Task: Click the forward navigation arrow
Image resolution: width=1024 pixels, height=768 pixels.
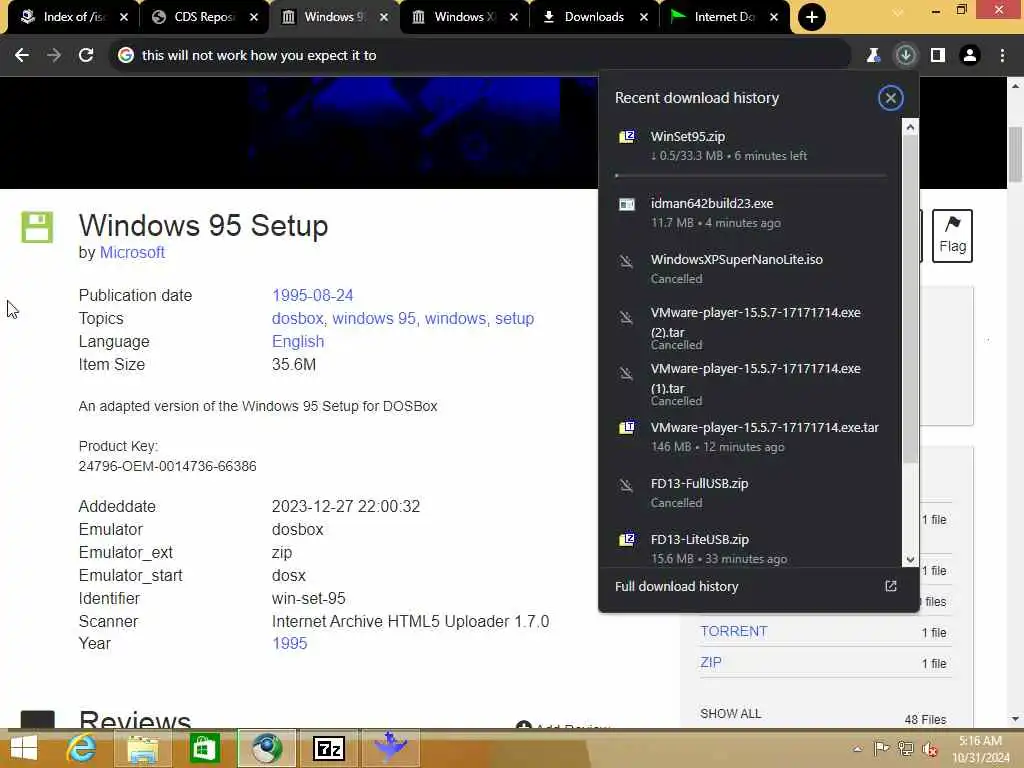Action: point(54,56)
